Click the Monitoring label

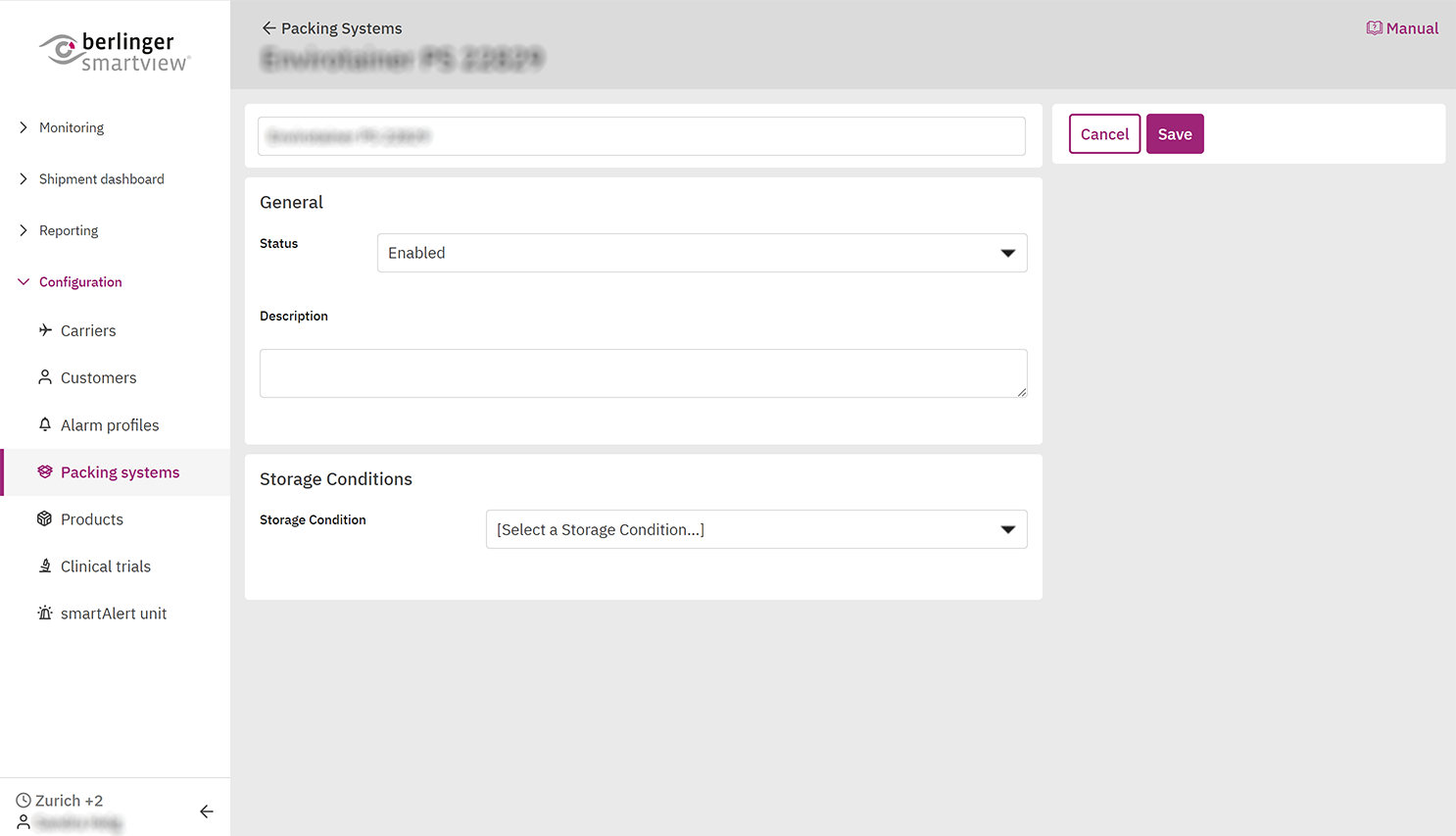(x=72, y=127)
